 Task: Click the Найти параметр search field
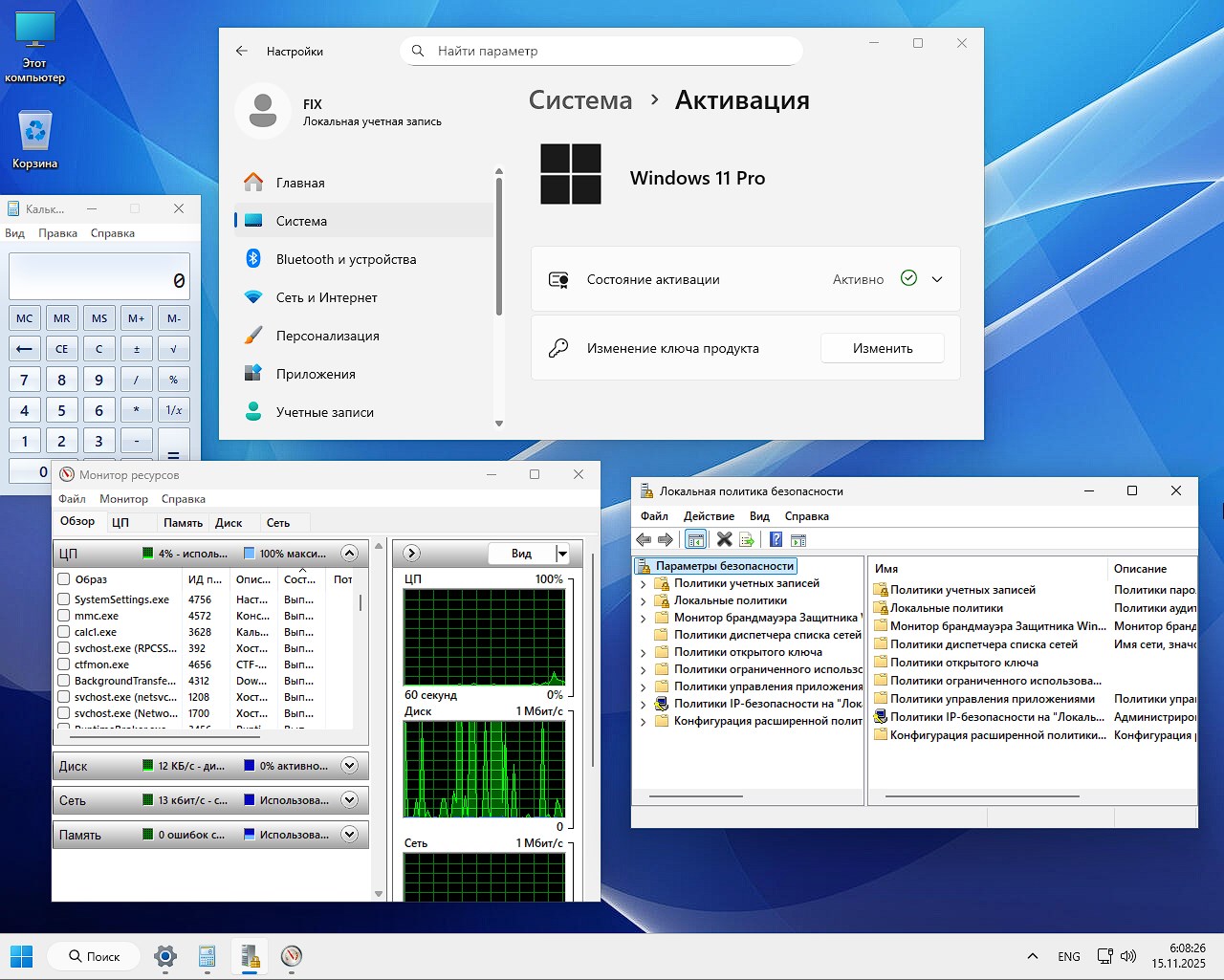tap(601, 51)
